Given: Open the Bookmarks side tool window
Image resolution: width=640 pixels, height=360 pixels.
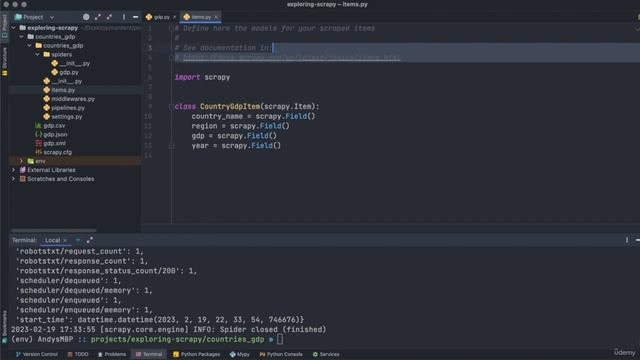Looking at the screenshot, I should [4, 326].
